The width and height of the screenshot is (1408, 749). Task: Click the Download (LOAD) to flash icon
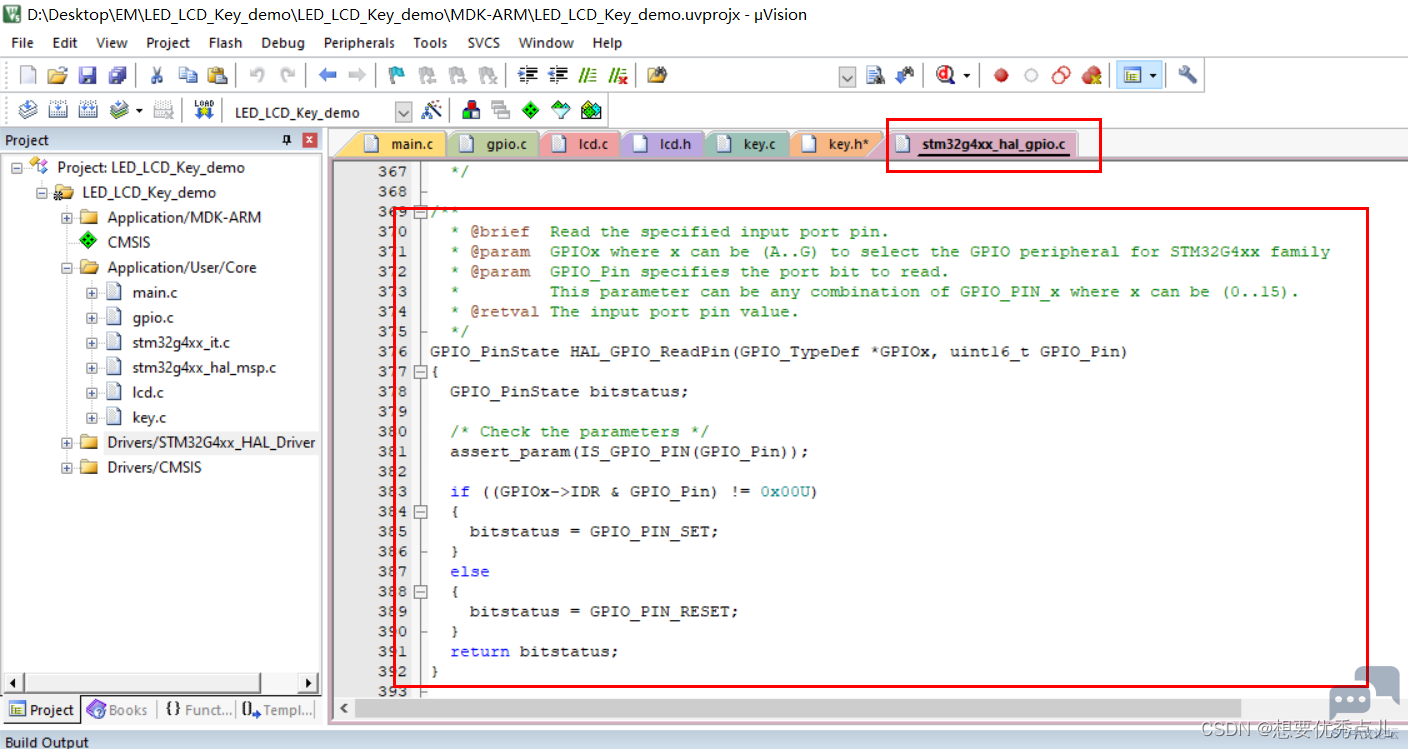[204, 110]
